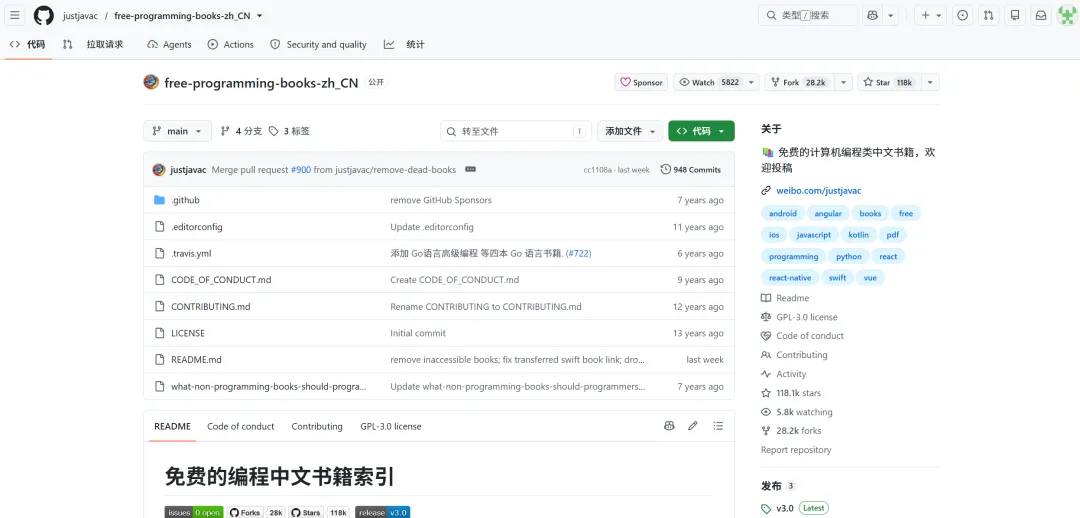Click the Sponsor heart button
The image size is (1080, 518).
coord(641,82)
